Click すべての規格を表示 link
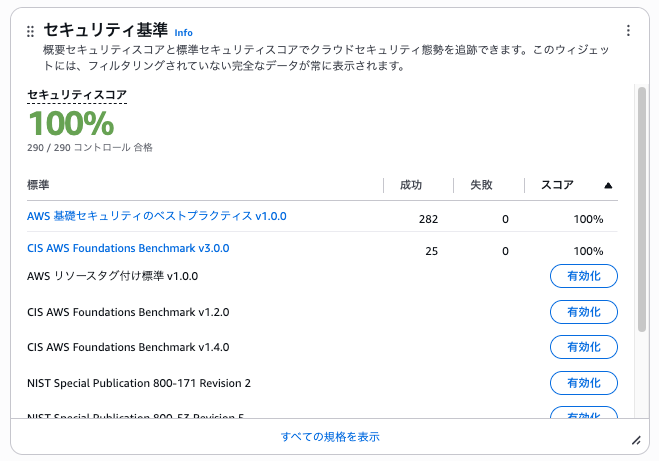The image size is (659, 461). tap(330, 437)
